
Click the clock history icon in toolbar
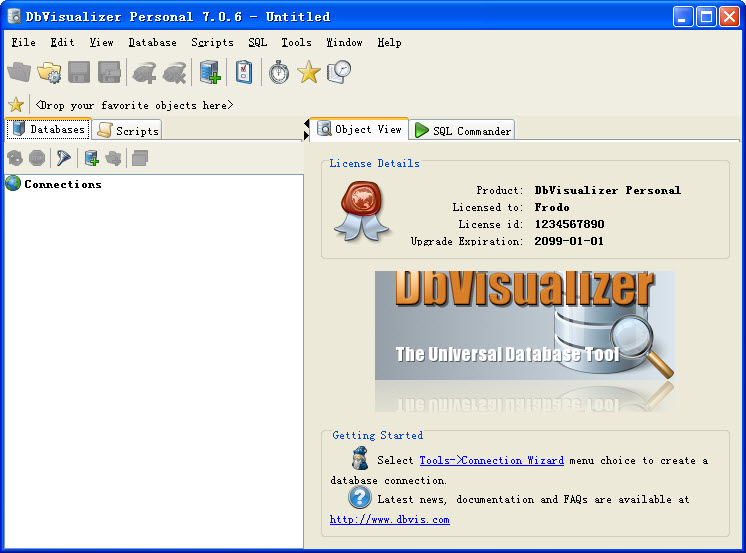(339, 72)
